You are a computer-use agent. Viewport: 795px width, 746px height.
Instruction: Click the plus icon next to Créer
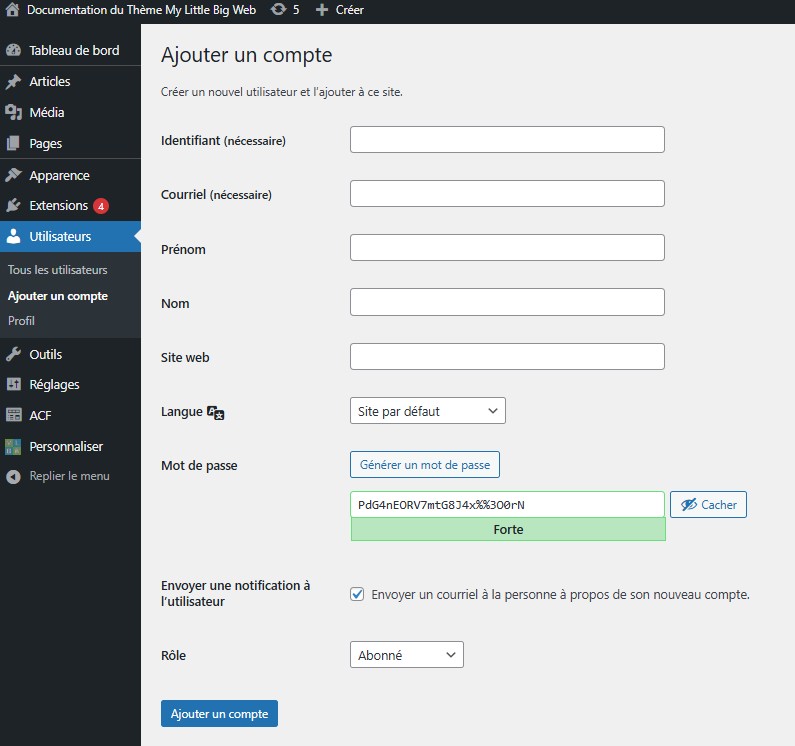tap(321, 10)
